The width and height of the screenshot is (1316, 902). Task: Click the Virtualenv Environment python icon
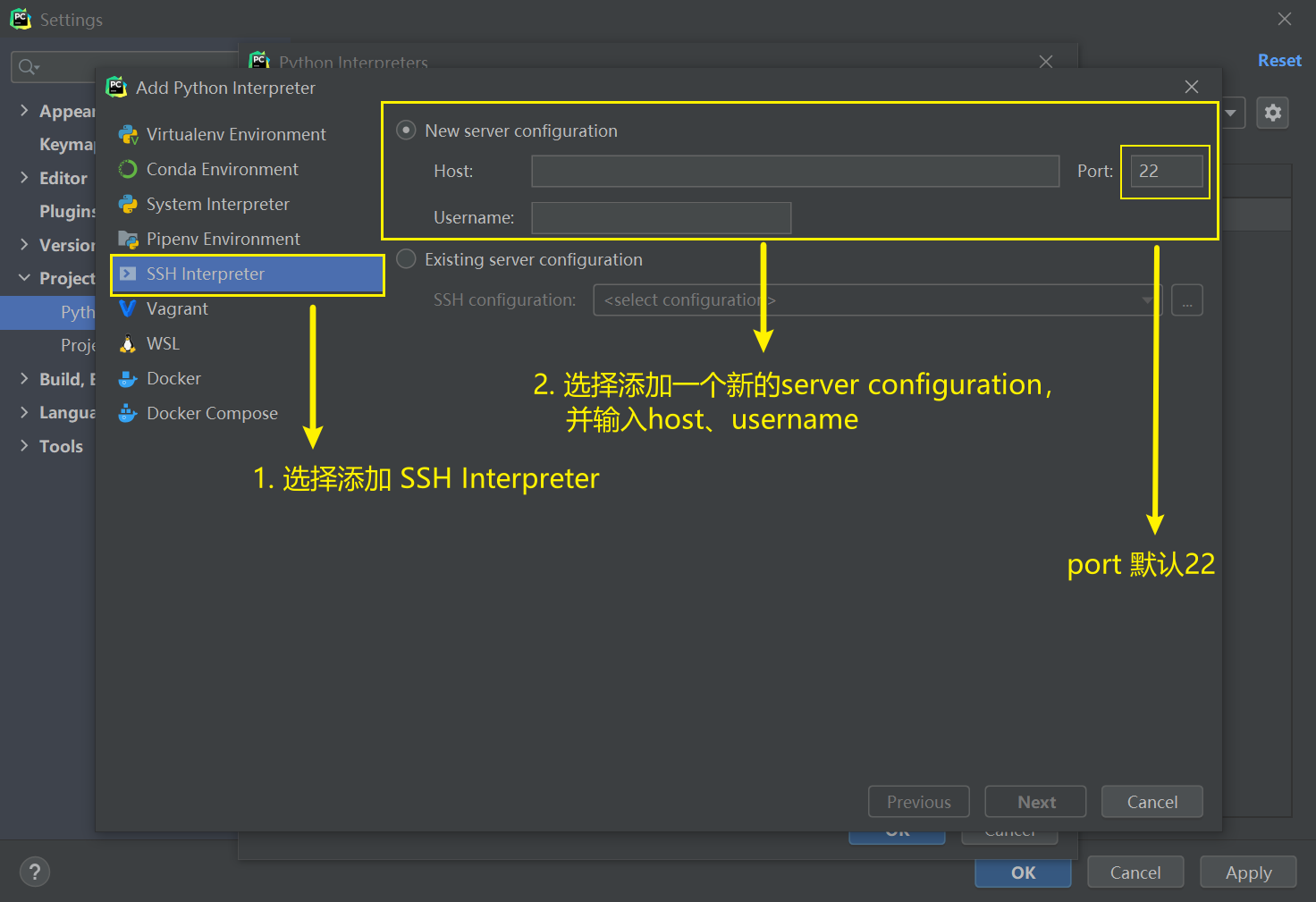128,135
